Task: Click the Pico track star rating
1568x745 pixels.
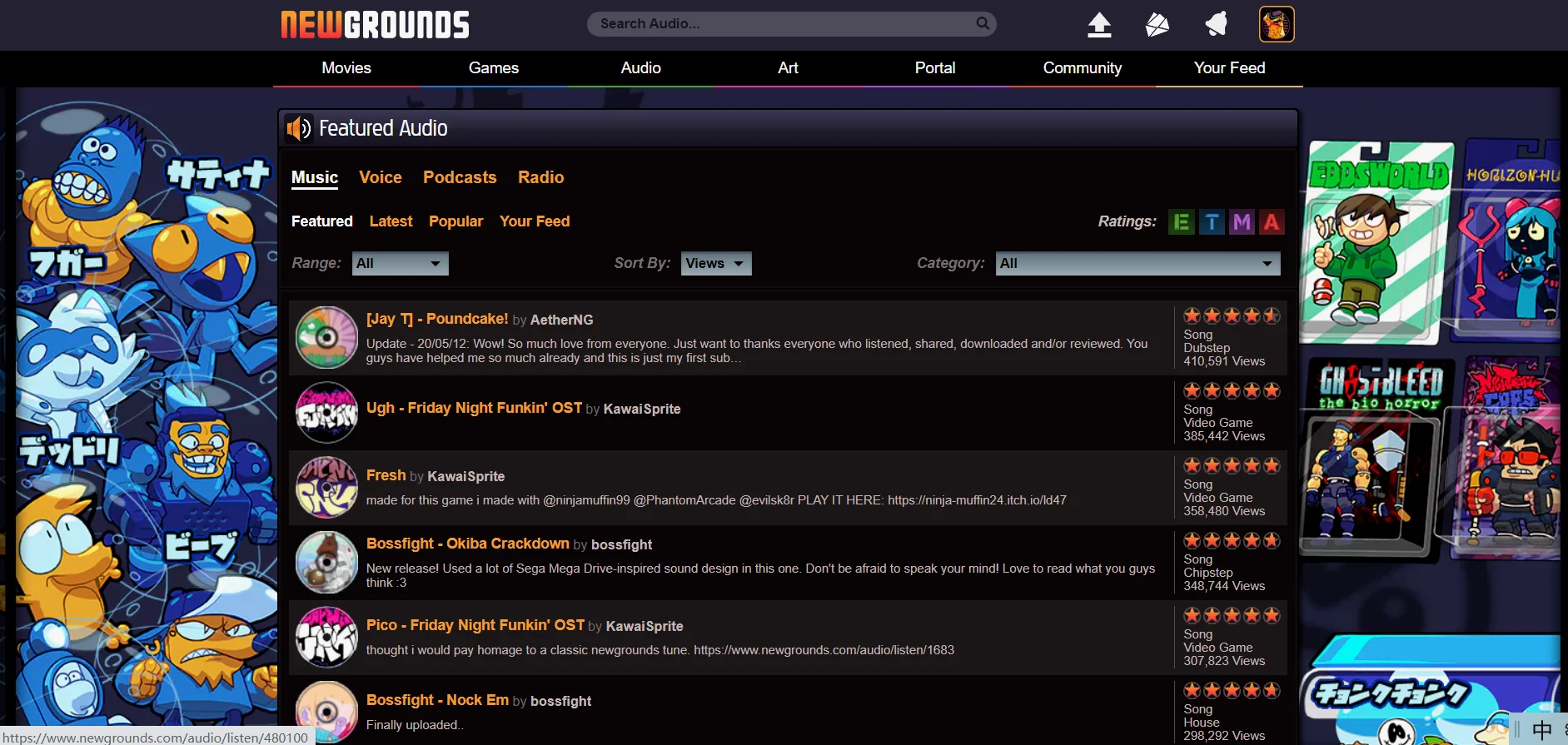Action: (1232, 615)
